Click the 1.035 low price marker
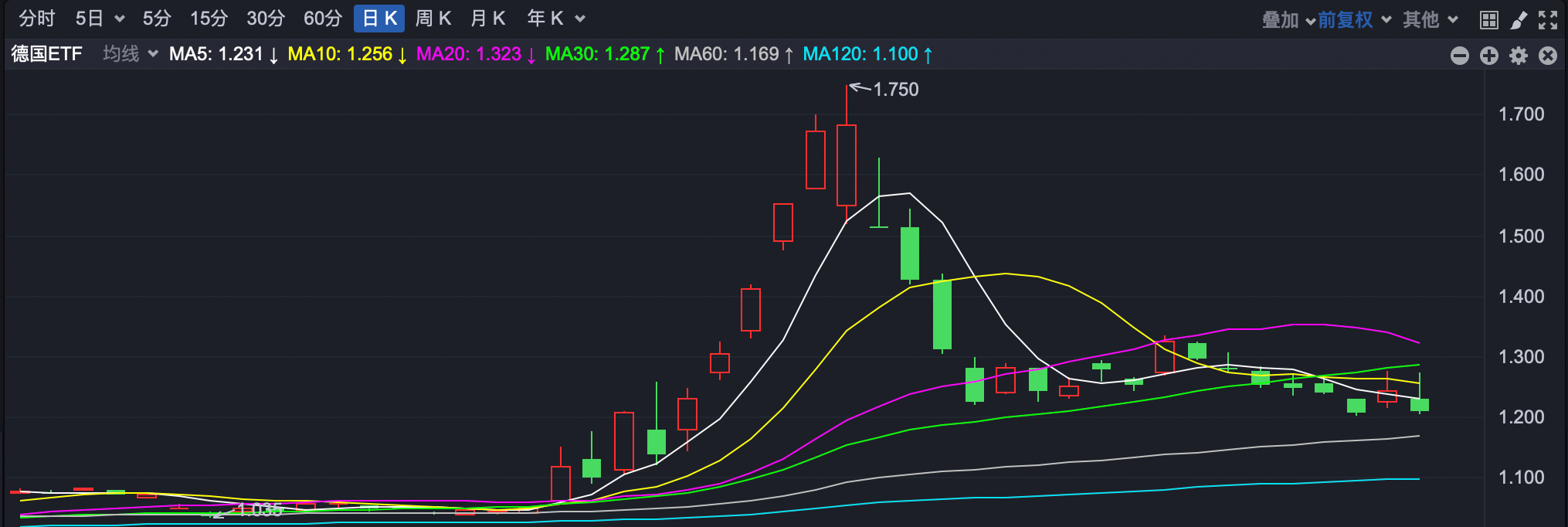 pyautogui.click(x=260, y=510)
